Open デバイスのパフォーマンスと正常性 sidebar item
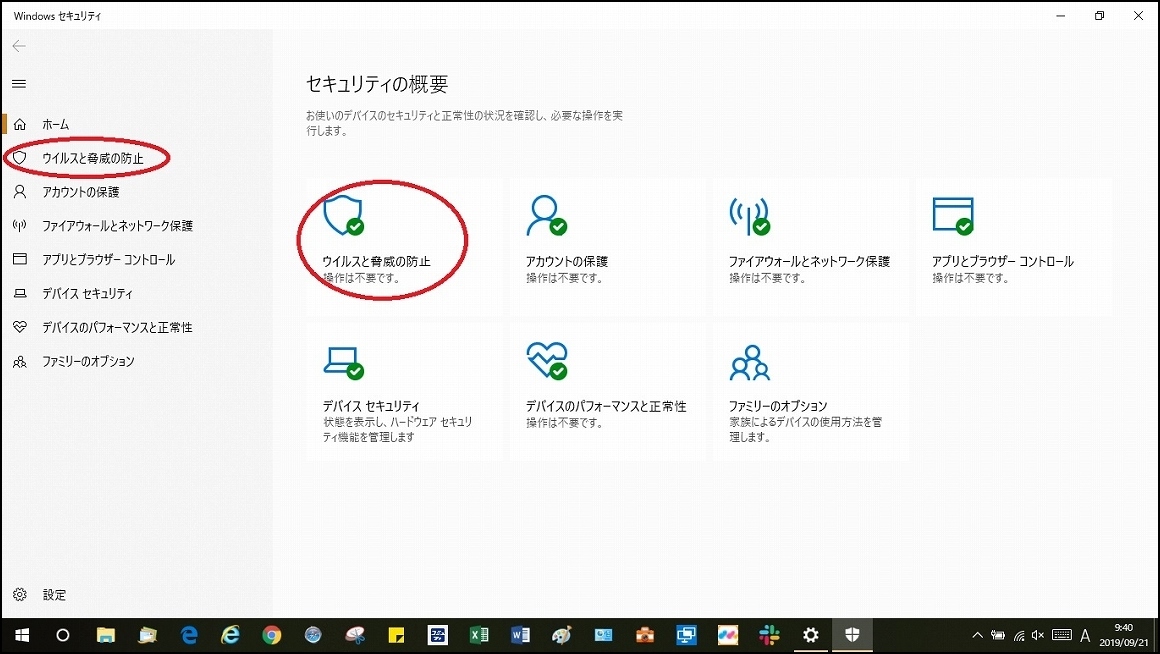This screenshot has height=654, width=1160. 117,328
